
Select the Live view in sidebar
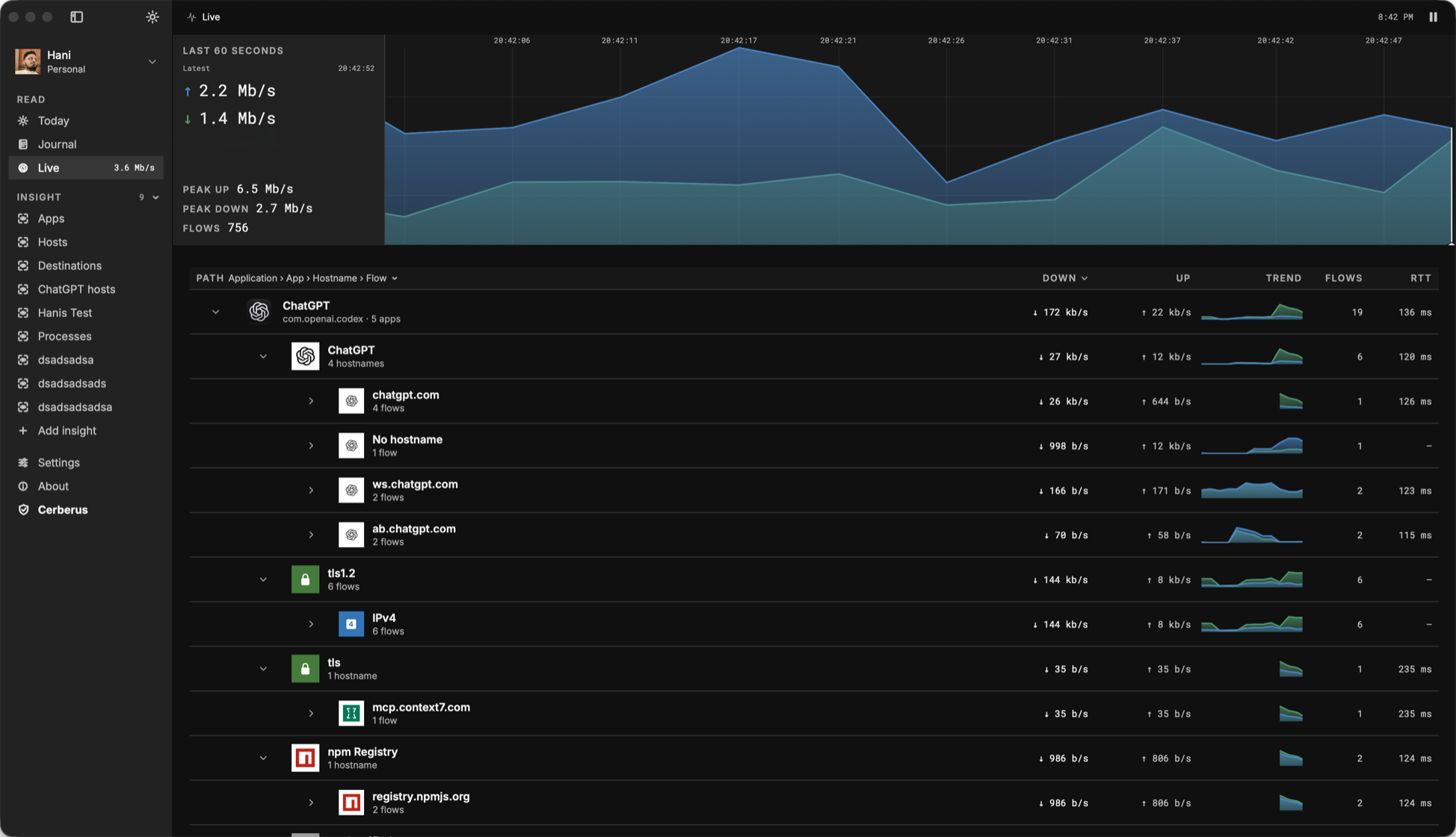86,168
